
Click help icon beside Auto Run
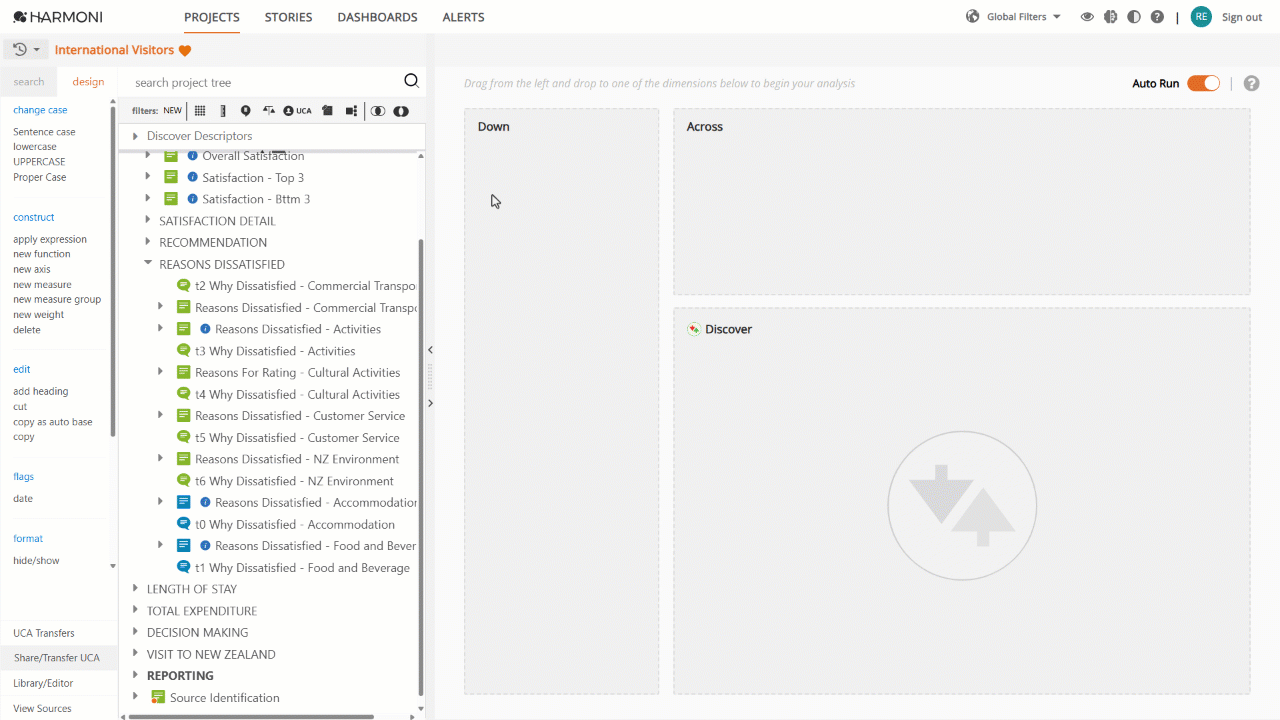(1251, 83)
